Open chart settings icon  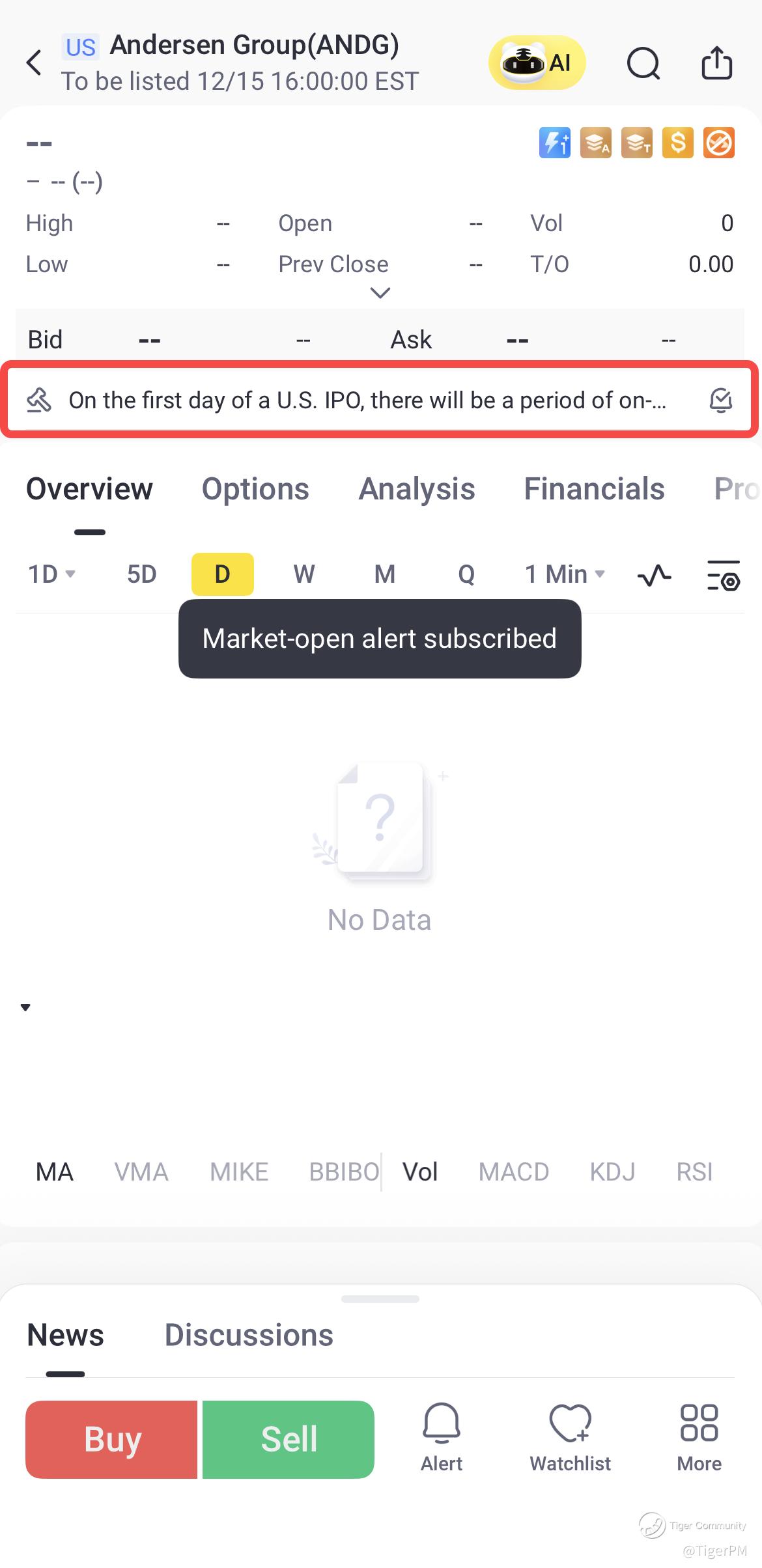(723, 575)
